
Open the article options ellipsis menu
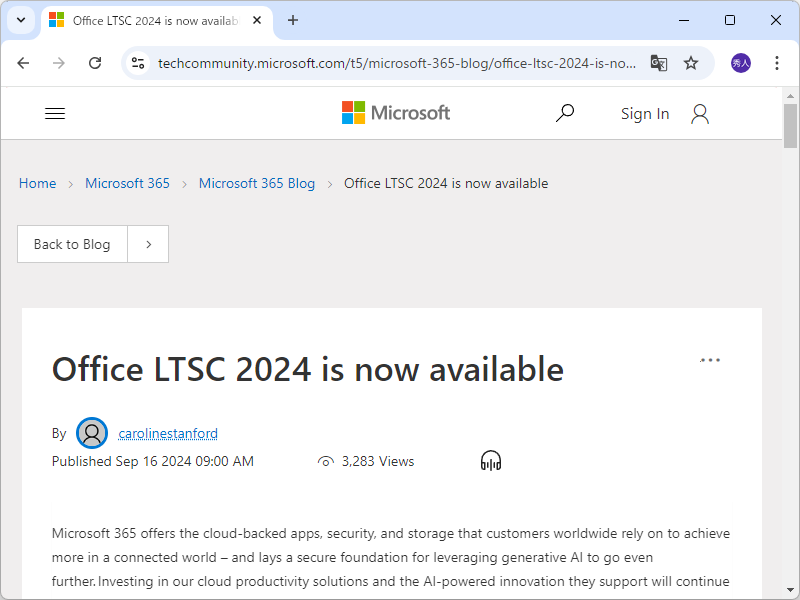click(x=710, y=360)
